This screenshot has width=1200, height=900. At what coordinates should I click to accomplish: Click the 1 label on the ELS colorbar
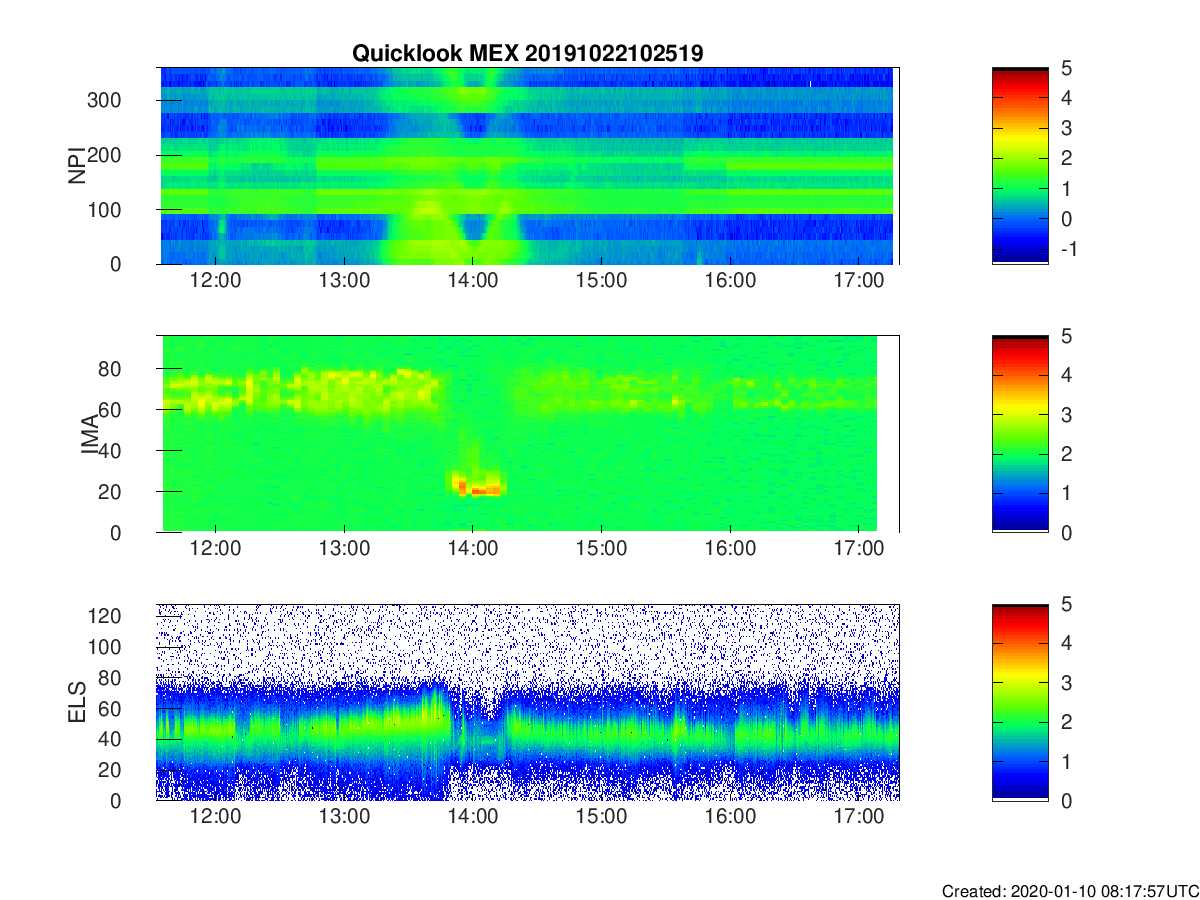pos(1067,761)
